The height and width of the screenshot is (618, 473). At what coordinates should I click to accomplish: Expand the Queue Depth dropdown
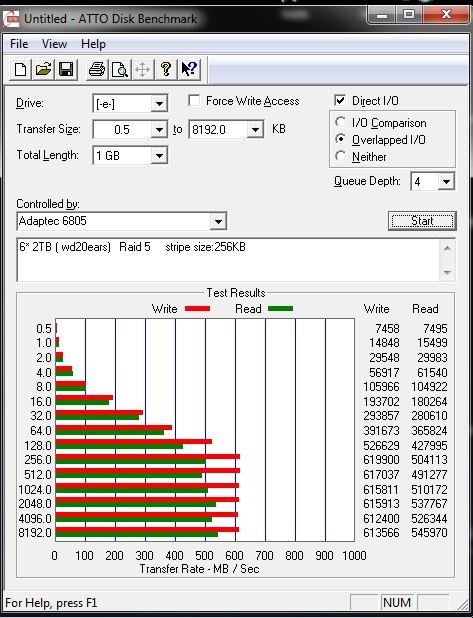(446, 182)
